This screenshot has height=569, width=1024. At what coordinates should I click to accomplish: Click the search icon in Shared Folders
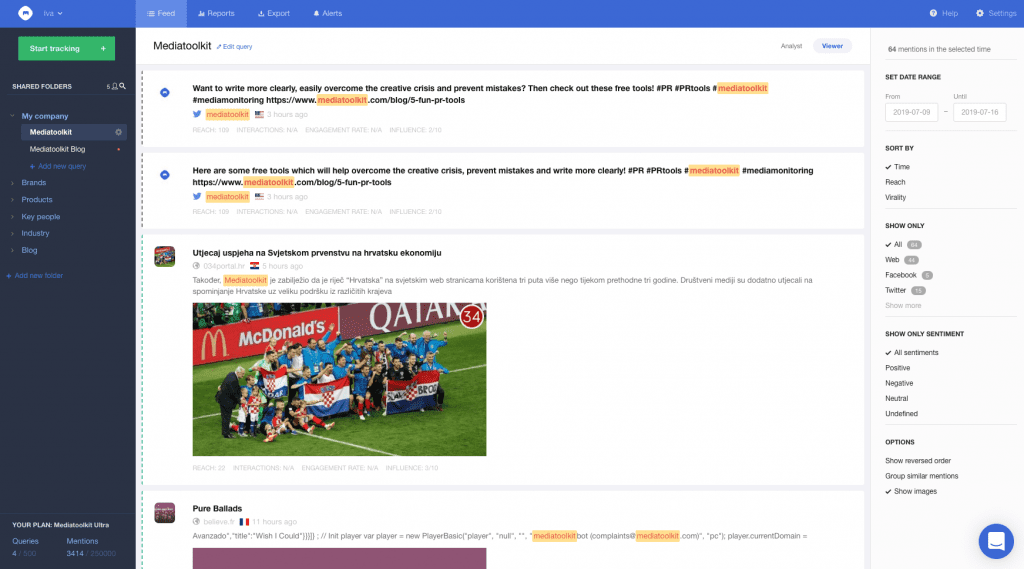coord(122,86)
